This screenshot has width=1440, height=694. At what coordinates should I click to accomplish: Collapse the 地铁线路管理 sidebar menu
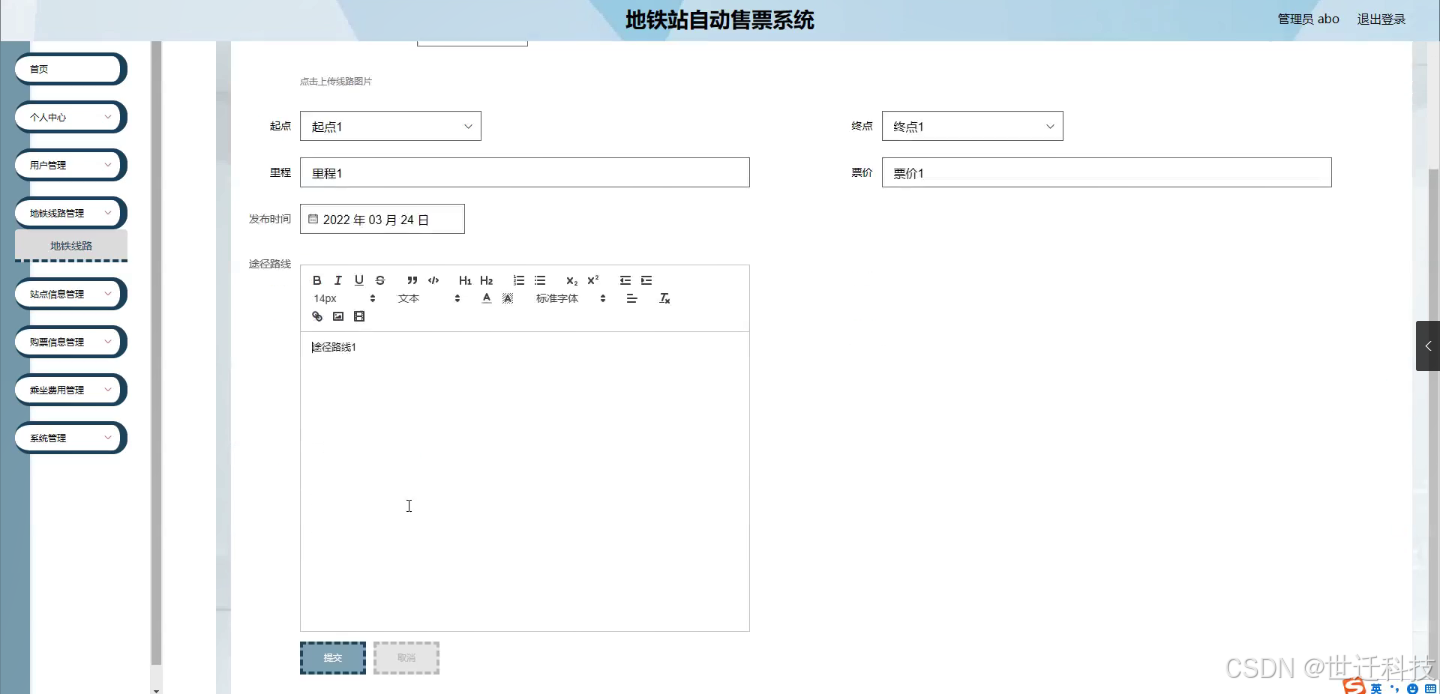[x=70, y=213]
